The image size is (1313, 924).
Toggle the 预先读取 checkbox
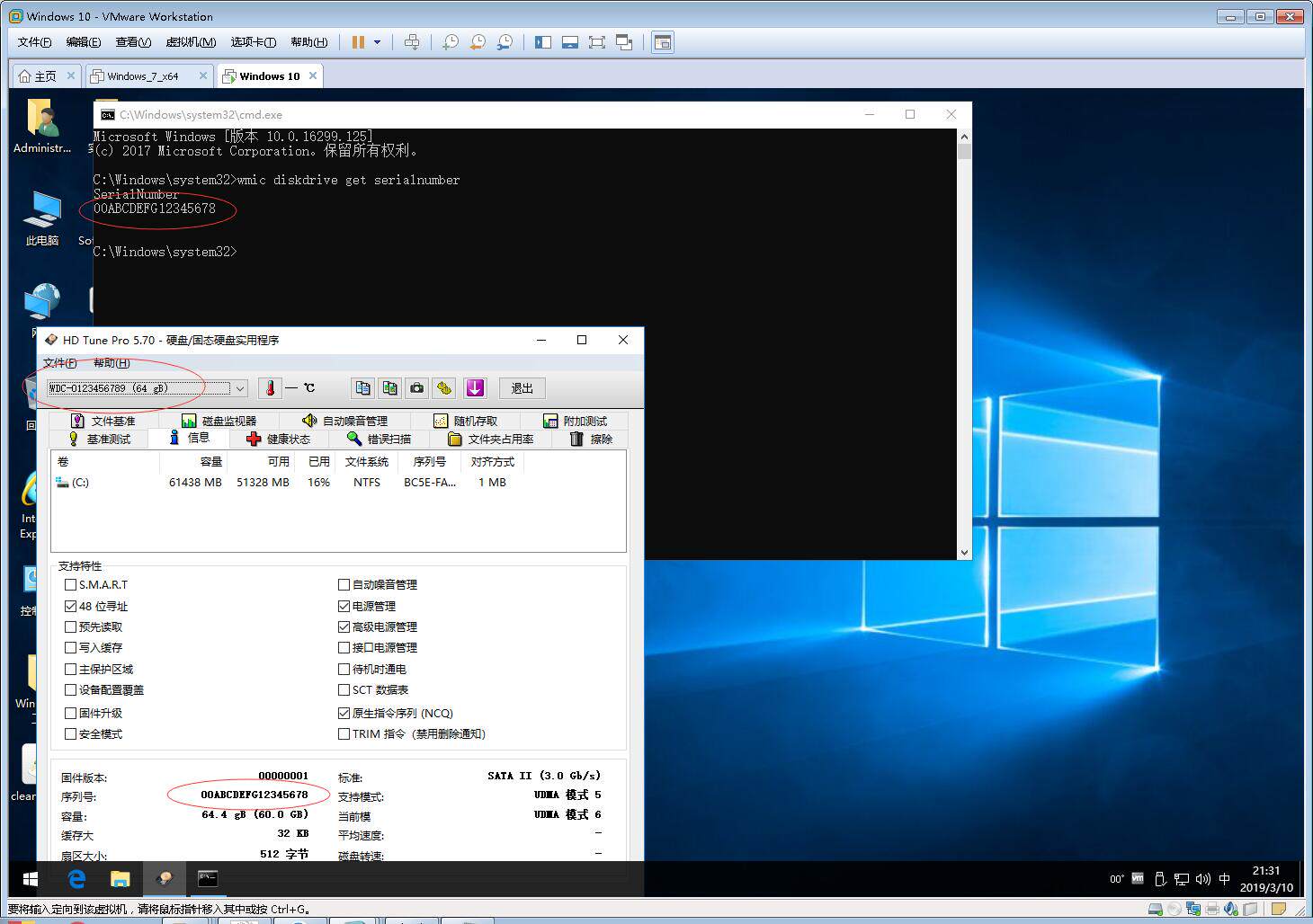(x=70, y=626)
